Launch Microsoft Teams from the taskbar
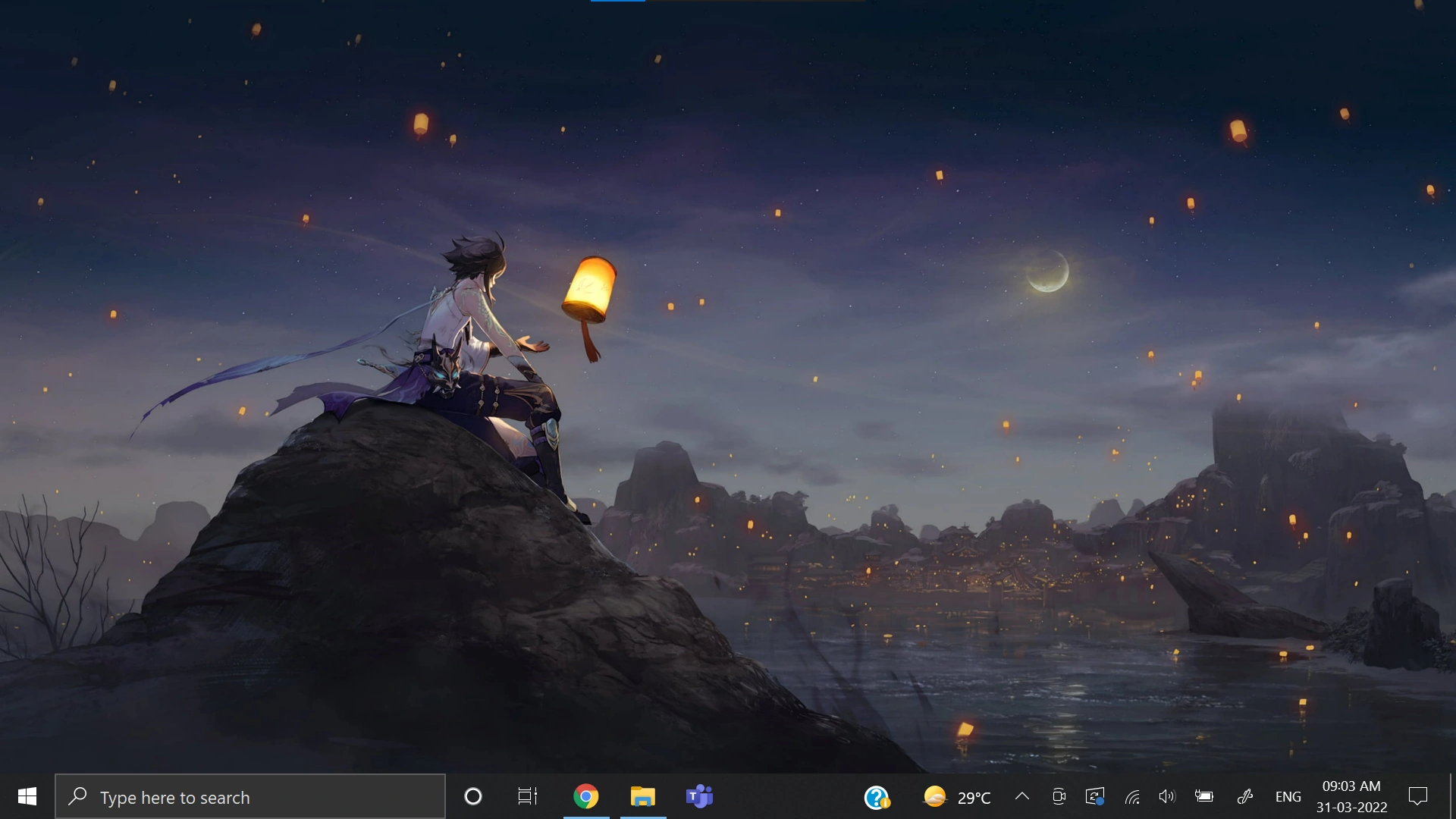This screenshot has width=1456, height=819. tap(699, 796)
